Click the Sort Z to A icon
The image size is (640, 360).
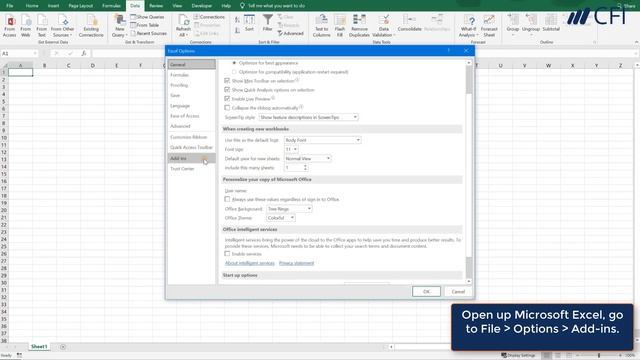click(237, 30)
